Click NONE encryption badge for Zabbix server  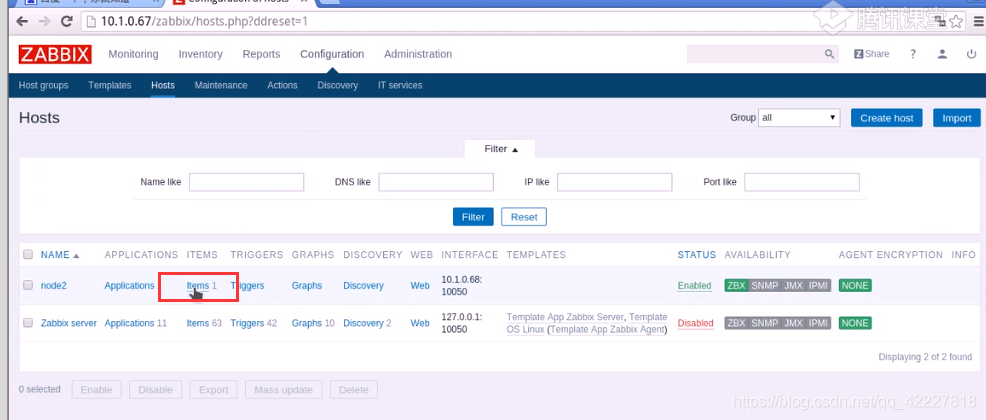[x=855, y=323]
